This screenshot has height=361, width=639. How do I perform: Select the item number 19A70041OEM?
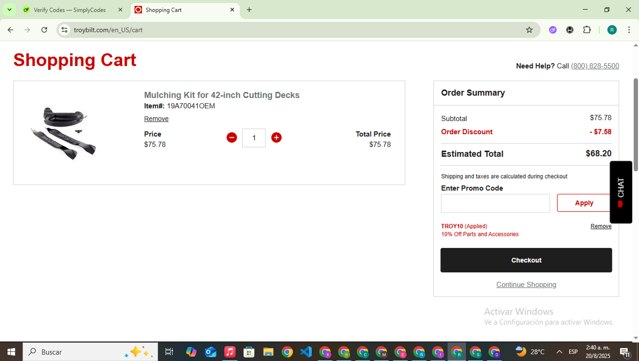(x=191, y=106)
